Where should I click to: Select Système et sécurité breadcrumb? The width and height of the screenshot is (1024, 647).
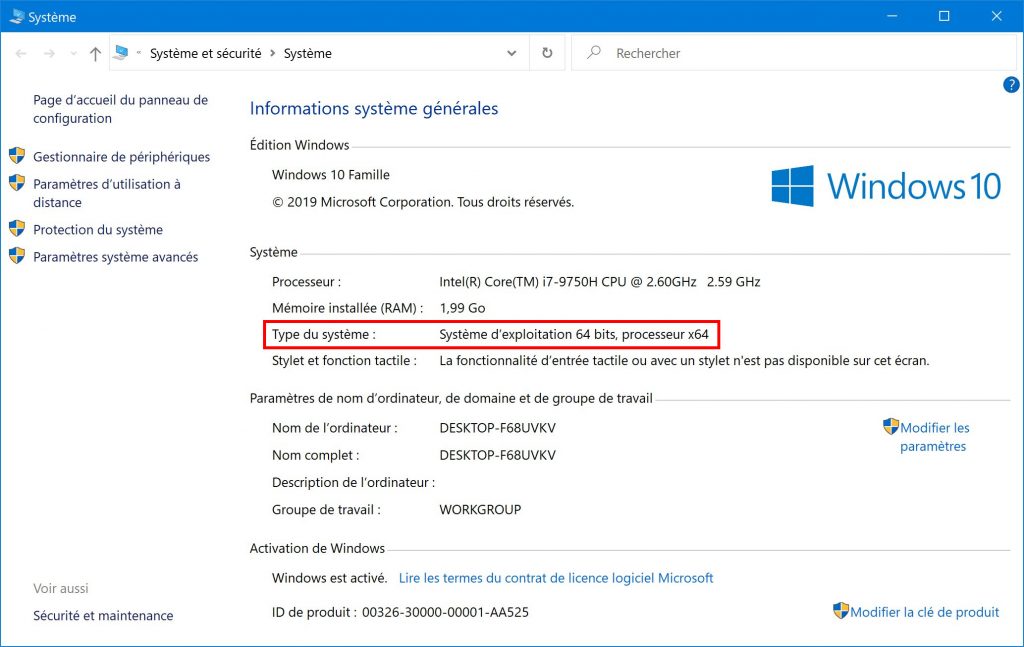tap(205, 54)
